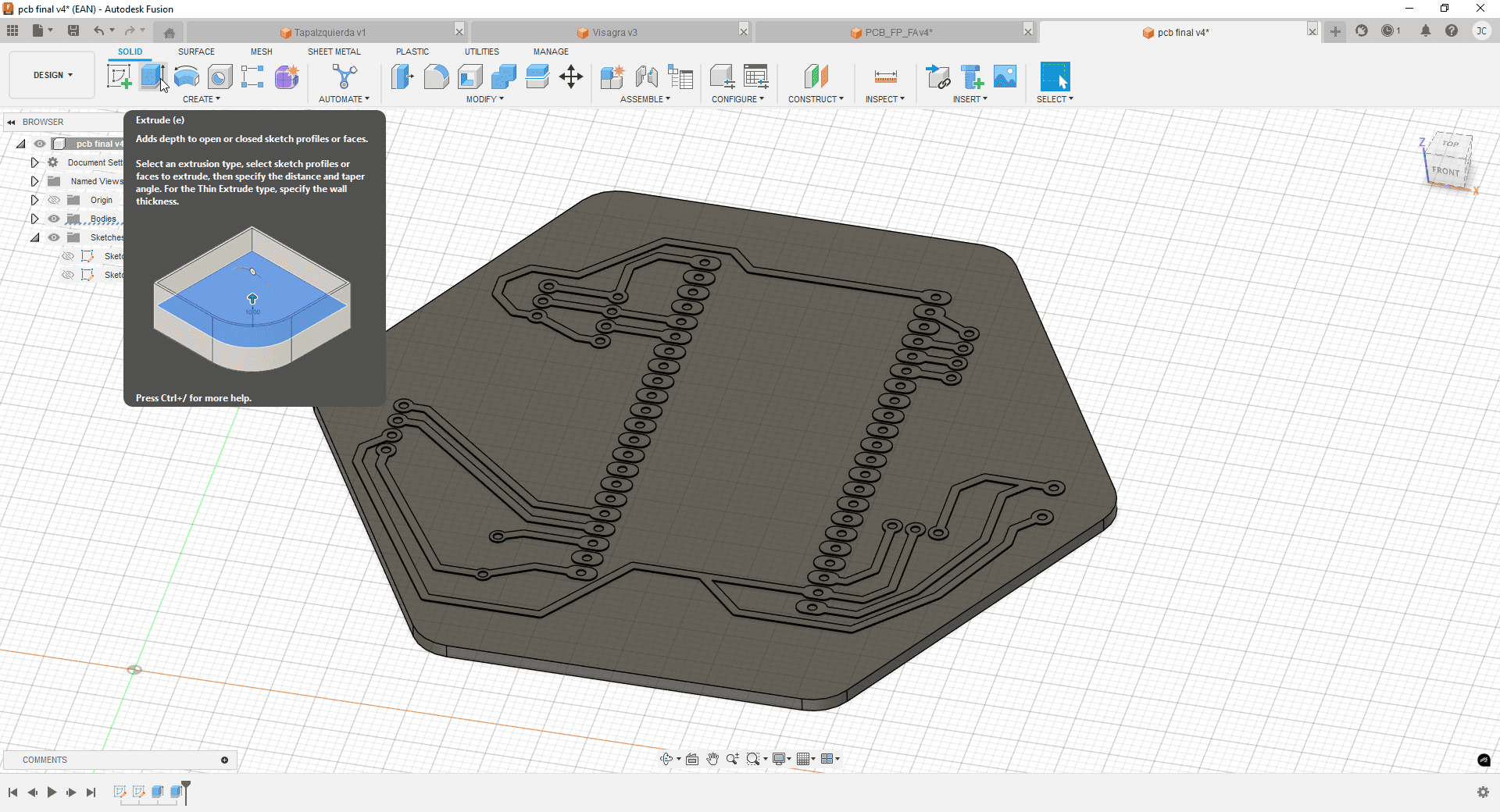1500x812 pixels.
Task: Open the Change Parameters table icon
Action: coord(756,77)
